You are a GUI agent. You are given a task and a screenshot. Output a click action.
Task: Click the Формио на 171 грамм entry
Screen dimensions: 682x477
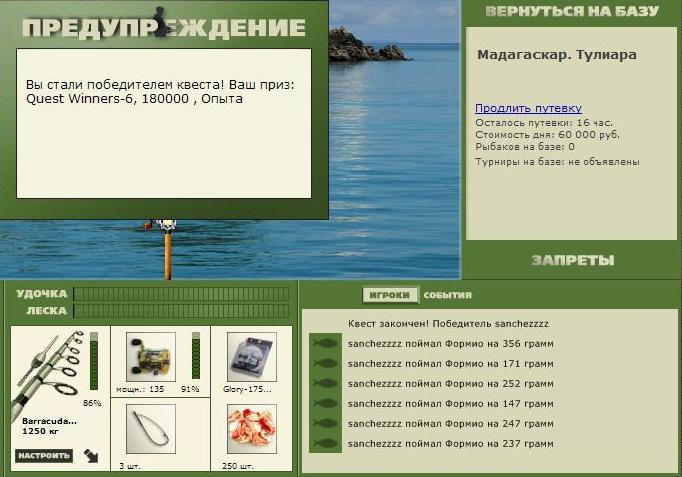pyautogui.click(x=451, y=364)
